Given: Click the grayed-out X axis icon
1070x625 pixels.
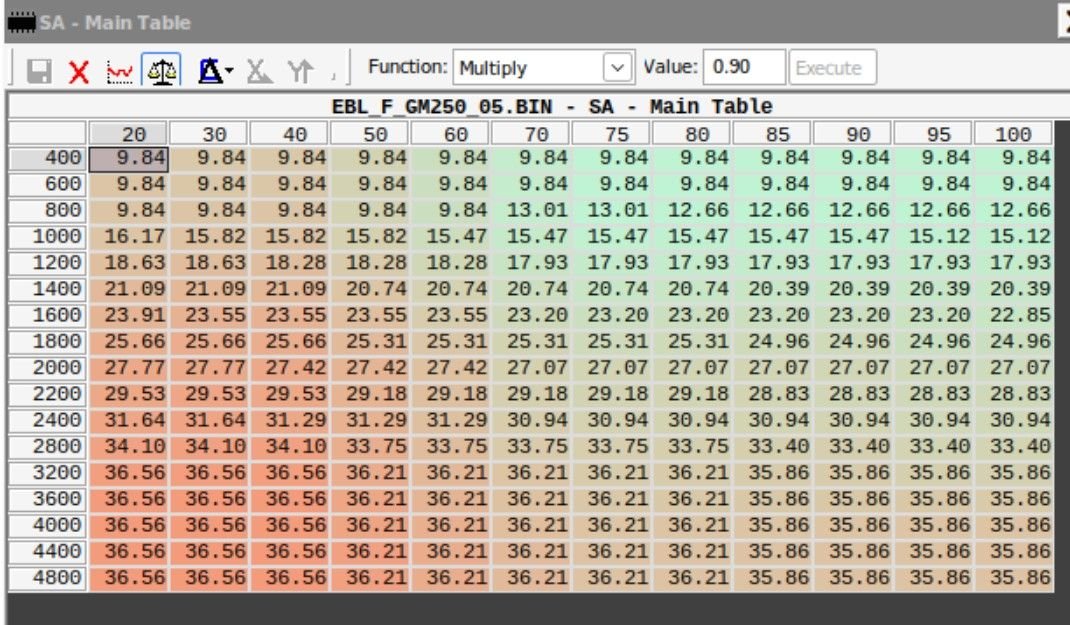Looking at the screenshot, I should click(260, 70).
